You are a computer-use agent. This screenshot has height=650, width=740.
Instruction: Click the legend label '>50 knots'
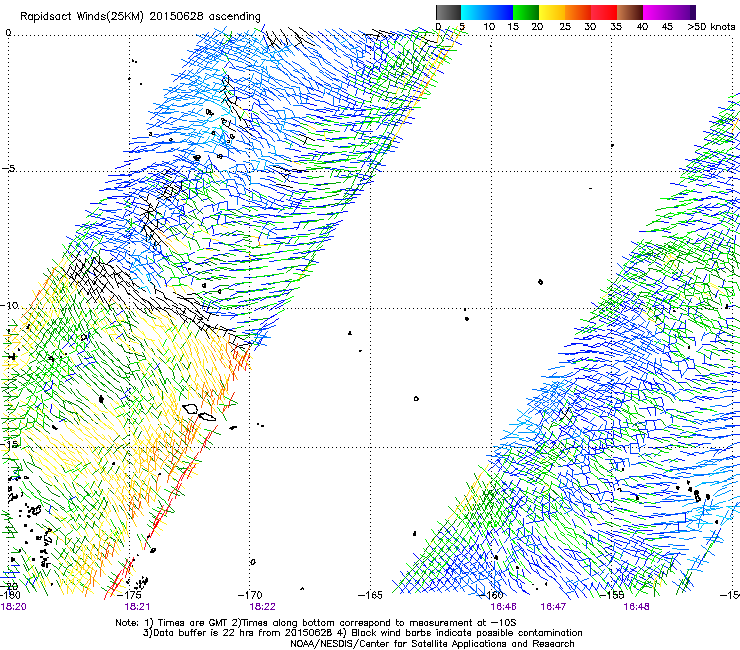[711, 27]
